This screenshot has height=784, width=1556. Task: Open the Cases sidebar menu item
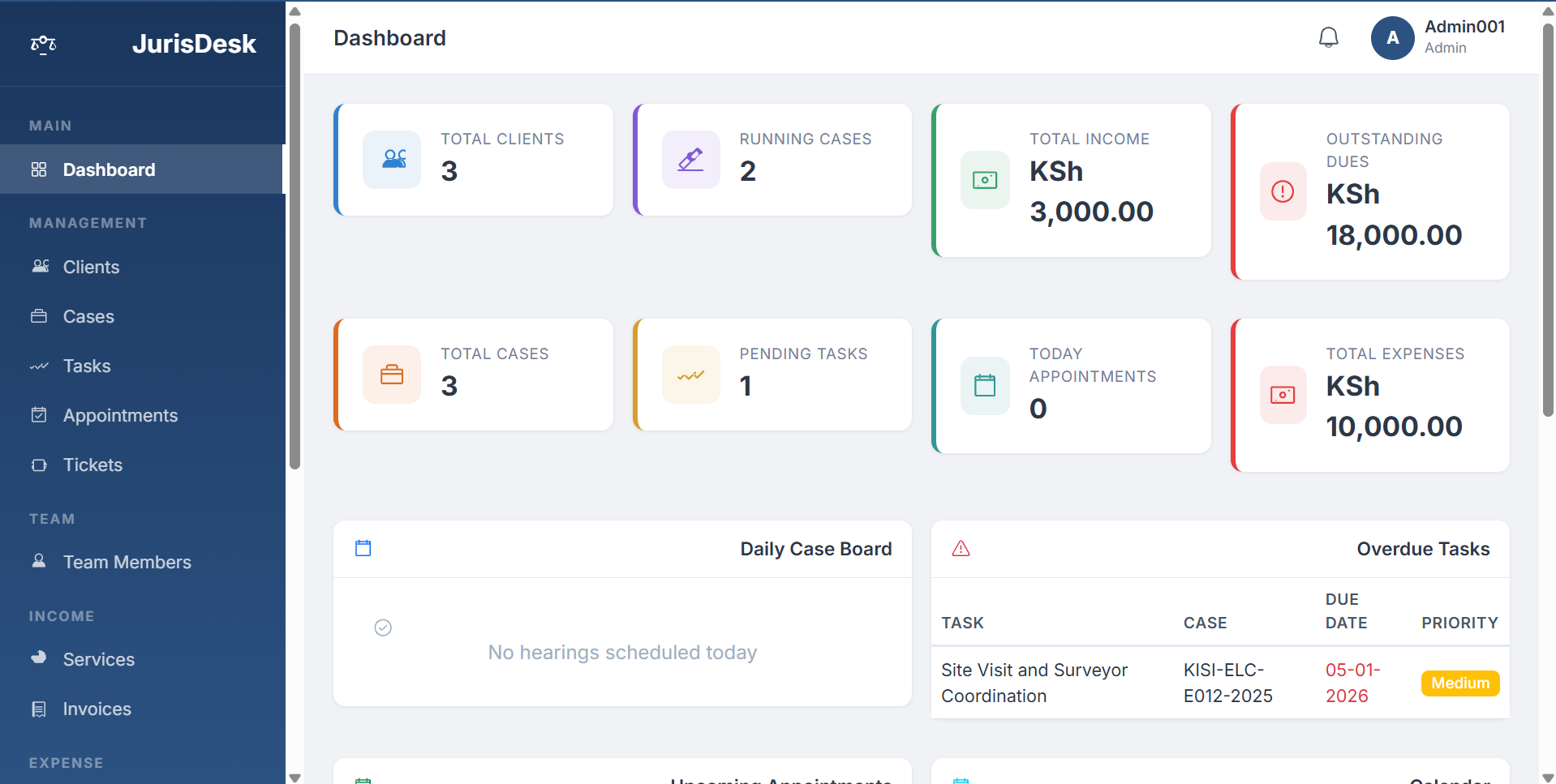coord(141,316)
